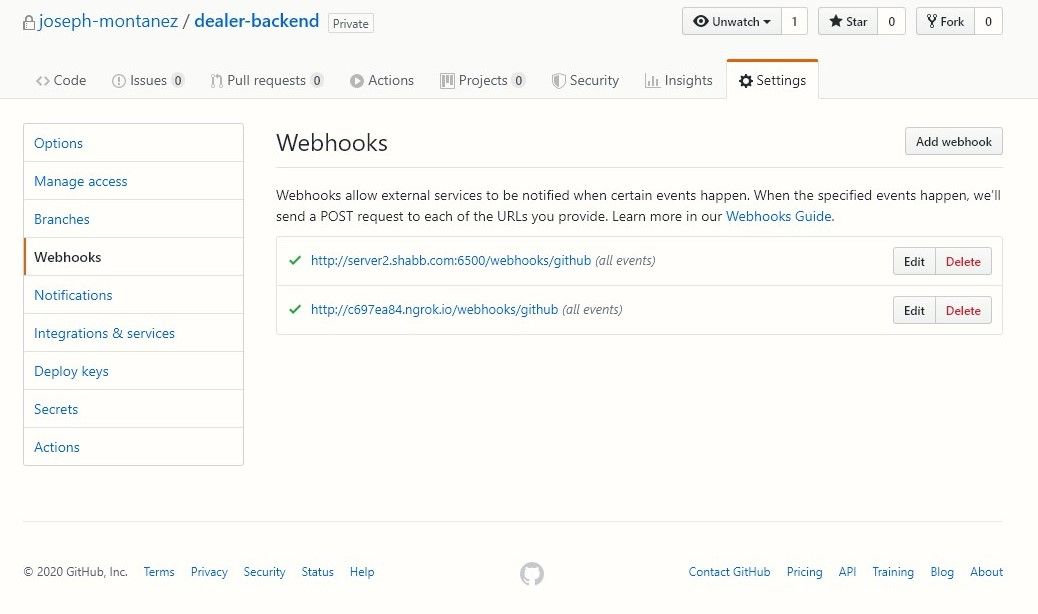Open the Projects tab

pyautogui.click(x=483, y=81)
